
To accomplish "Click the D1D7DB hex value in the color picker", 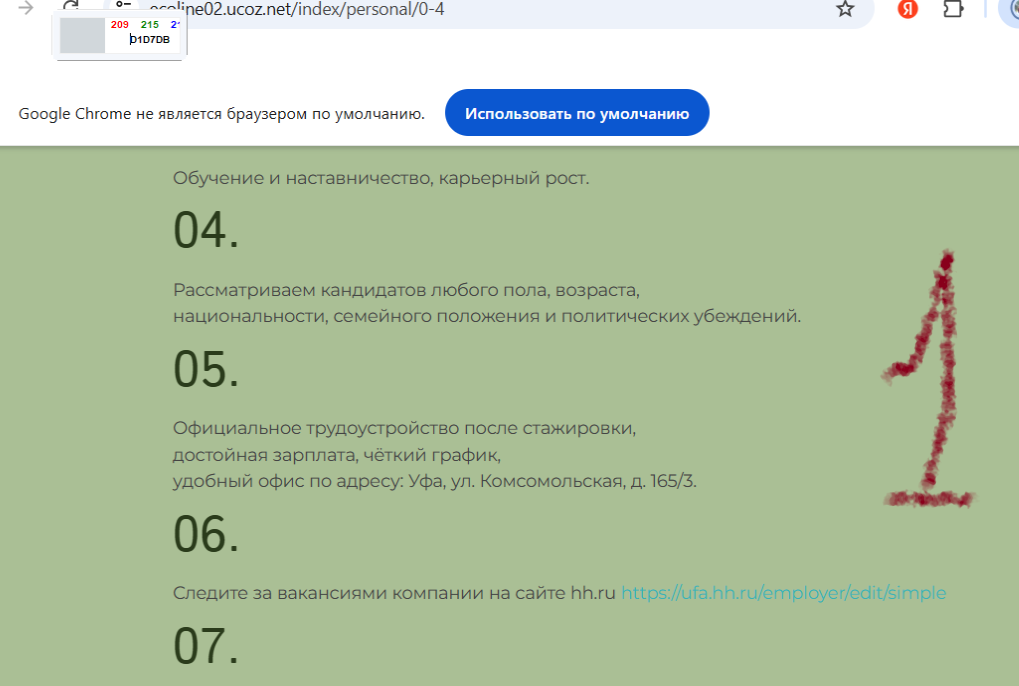I will (x=150, y=40).
